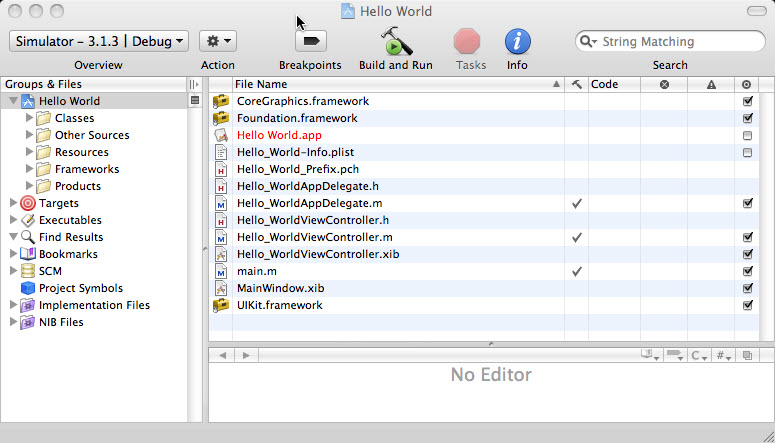Open the editor breakpoints popup menu
The width and height of the screenshot is (775, 443).
coord(675,355)
